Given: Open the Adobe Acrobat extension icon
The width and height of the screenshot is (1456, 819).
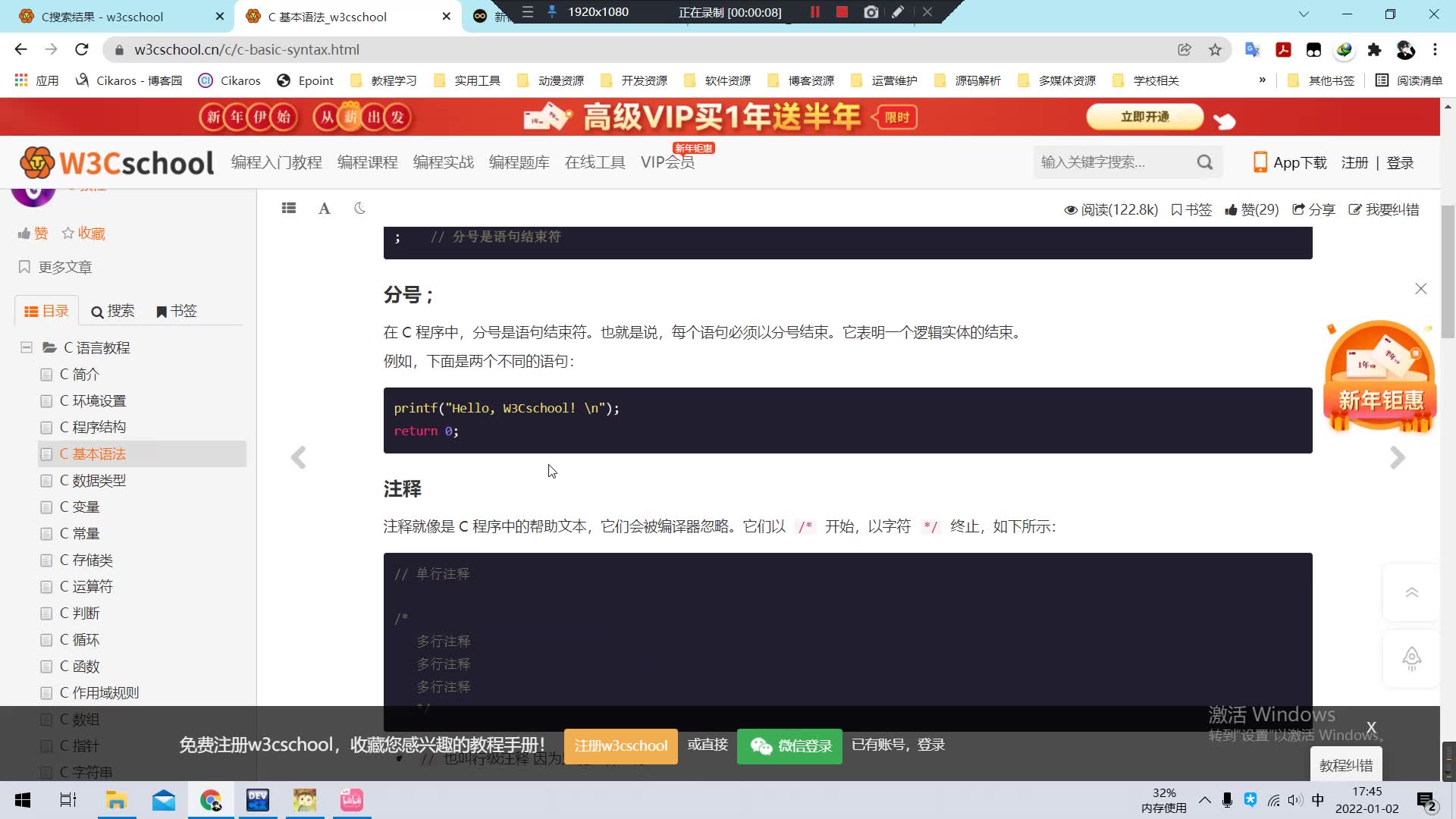Looking at the screenshot, I should click(1283, 49).
